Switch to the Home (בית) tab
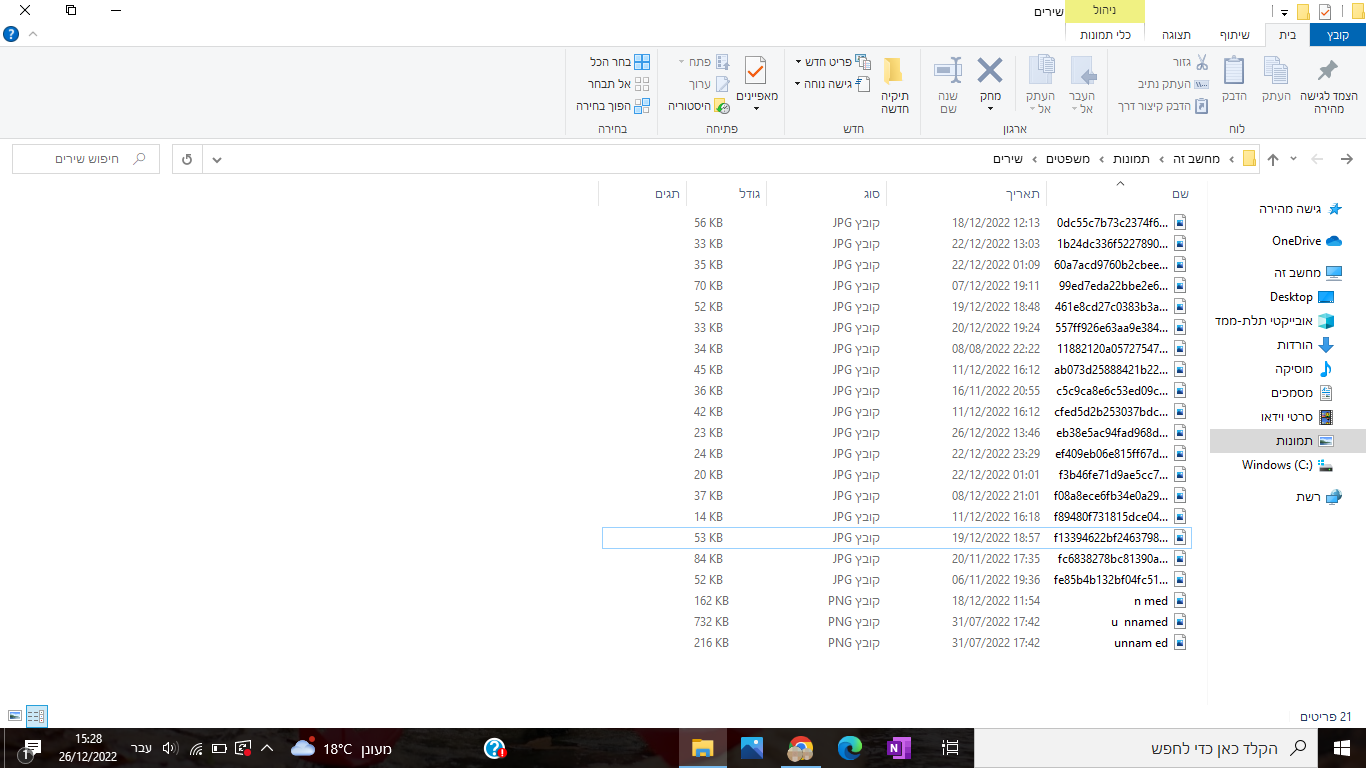The width and height of the screenshot is (1366, 768). pyautogui.click(x=1288, y=35)
